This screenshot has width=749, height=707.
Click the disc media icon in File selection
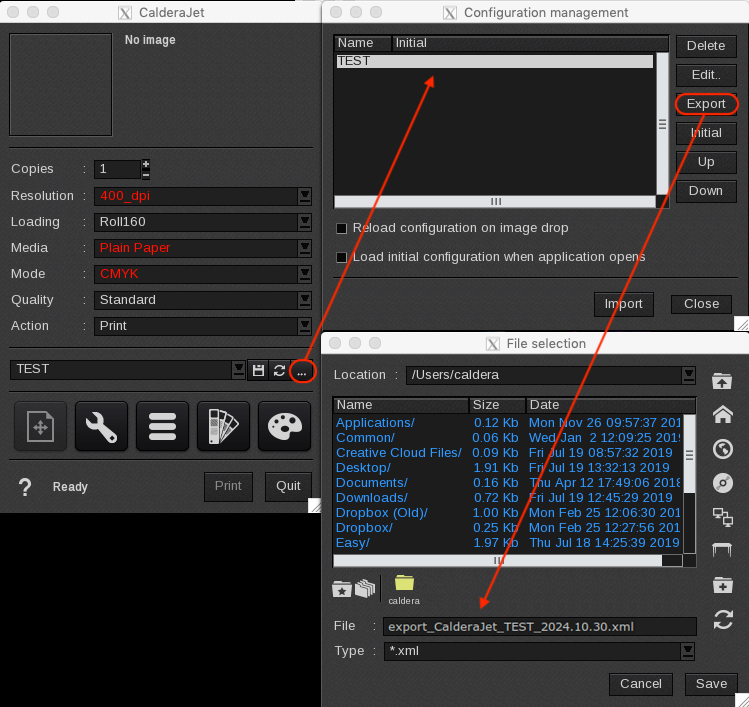pyautogui.click(x=723, y=483)
